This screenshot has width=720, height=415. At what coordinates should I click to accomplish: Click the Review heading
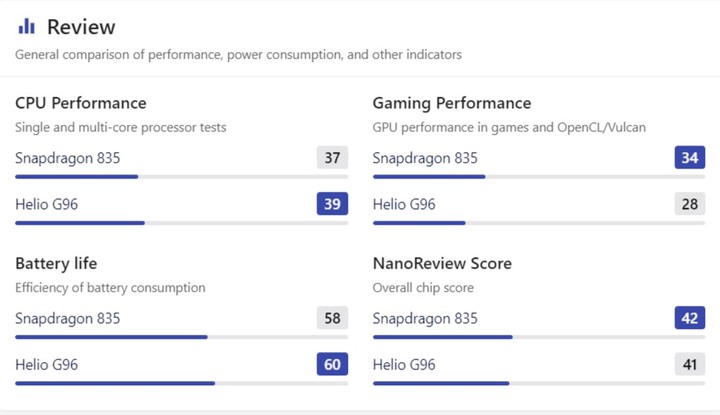click(81, 27)
